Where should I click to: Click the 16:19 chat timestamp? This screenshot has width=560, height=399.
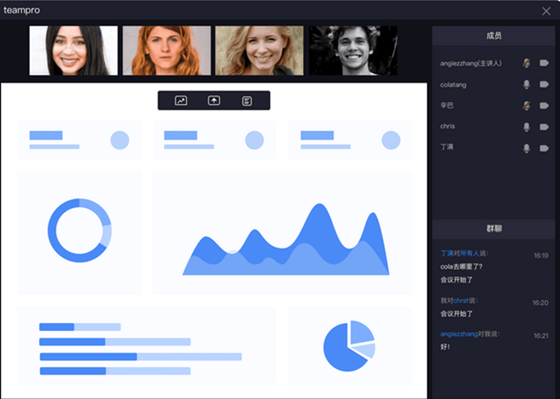[541, 256]
